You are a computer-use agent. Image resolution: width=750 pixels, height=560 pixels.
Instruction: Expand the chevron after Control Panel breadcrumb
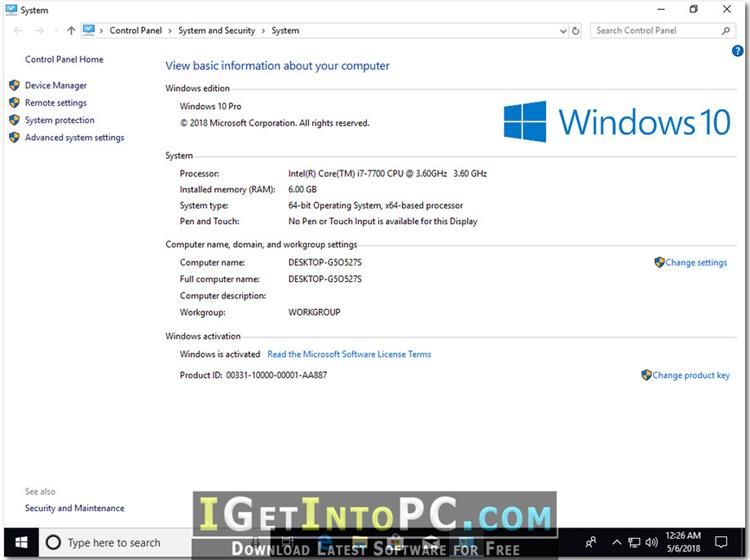click(170, 31)
